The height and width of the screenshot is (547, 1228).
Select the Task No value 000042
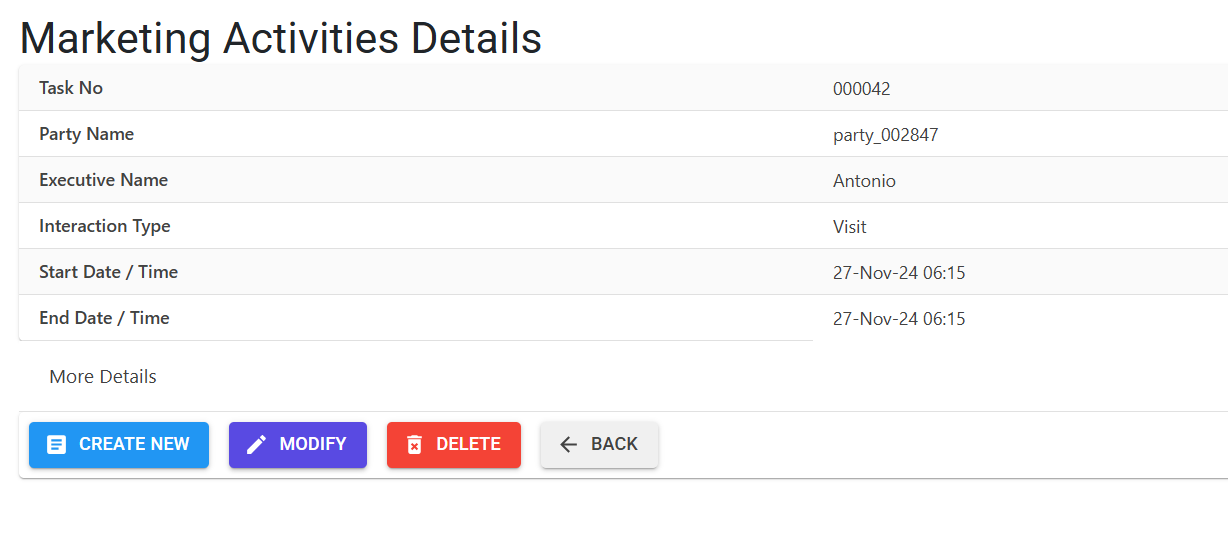[x=861, y=89]
